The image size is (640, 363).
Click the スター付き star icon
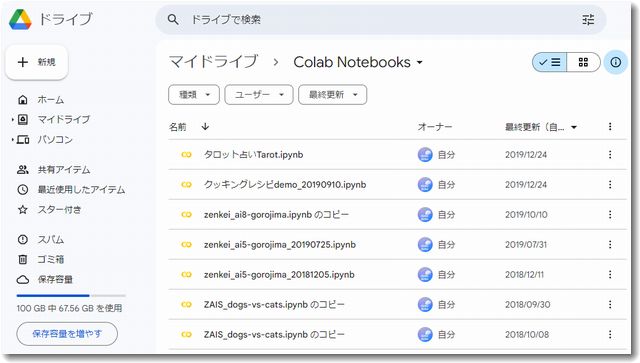[23, 209]
